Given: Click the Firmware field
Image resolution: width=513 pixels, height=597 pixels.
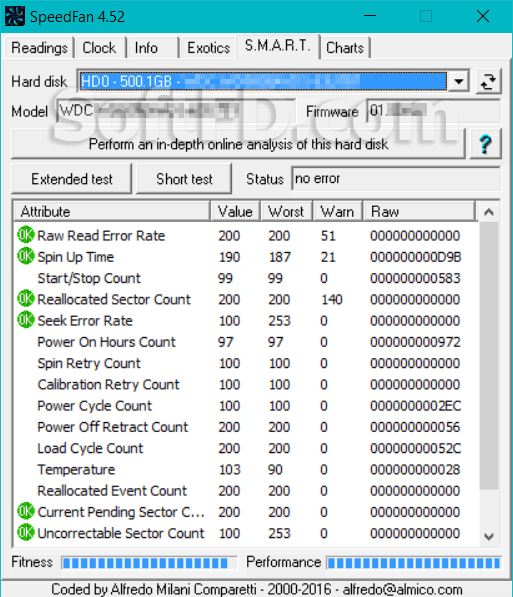Looking at the screenshot, I should pyautogui.click(x=433, y=111).
